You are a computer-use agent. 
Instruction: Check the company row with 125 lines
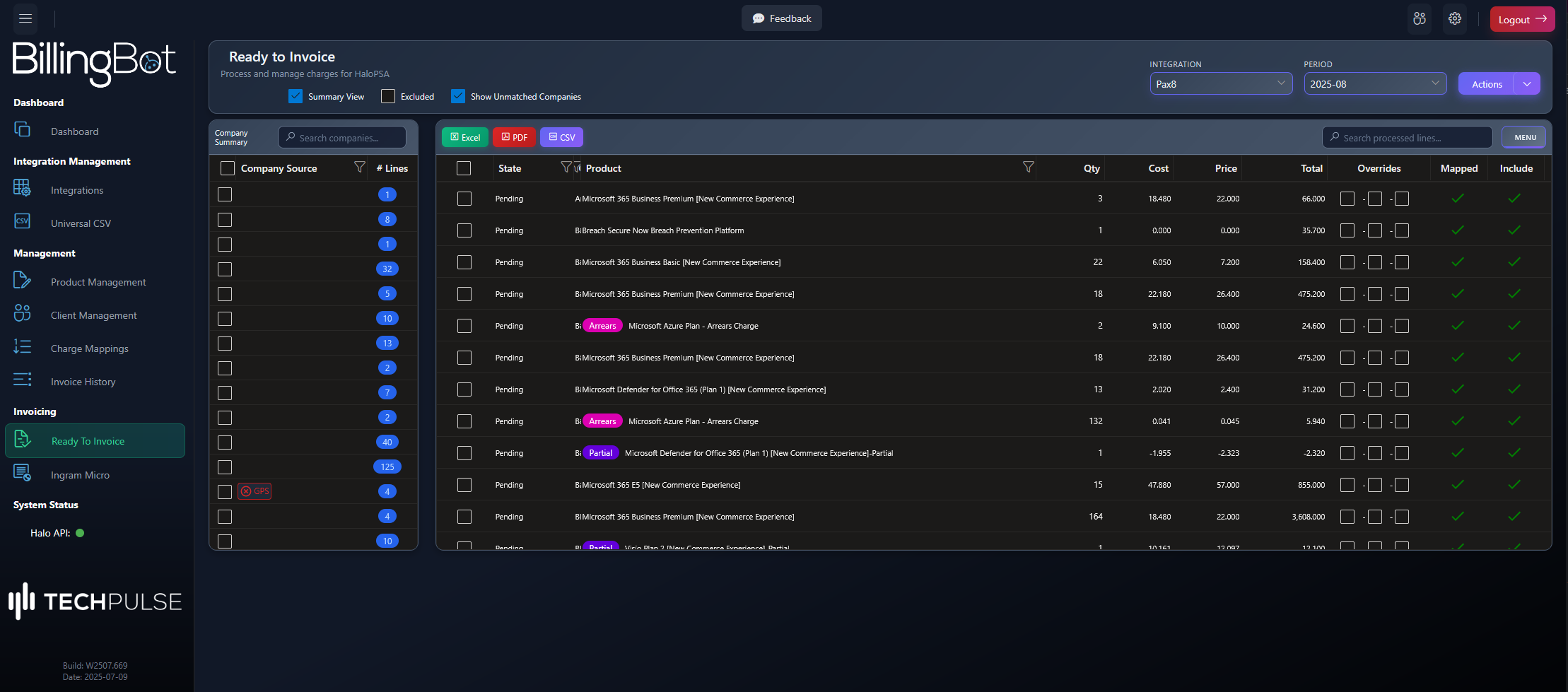pyautogui.click(x=225, y=467)
